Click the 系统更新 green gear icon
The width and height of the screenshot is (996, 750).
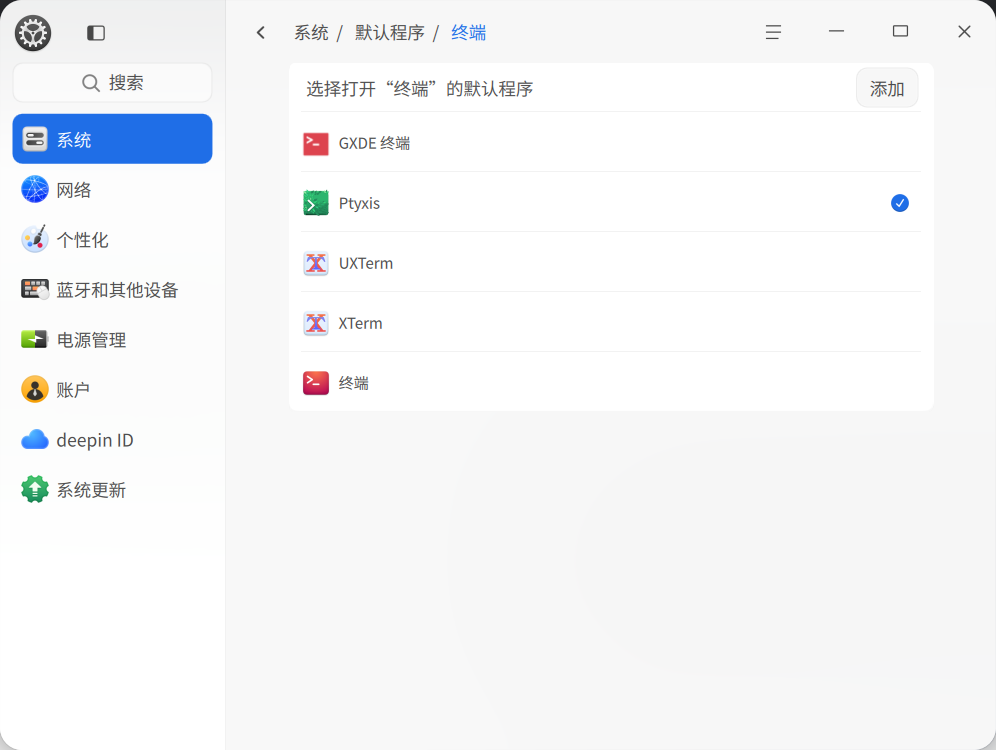coord(35,489)
